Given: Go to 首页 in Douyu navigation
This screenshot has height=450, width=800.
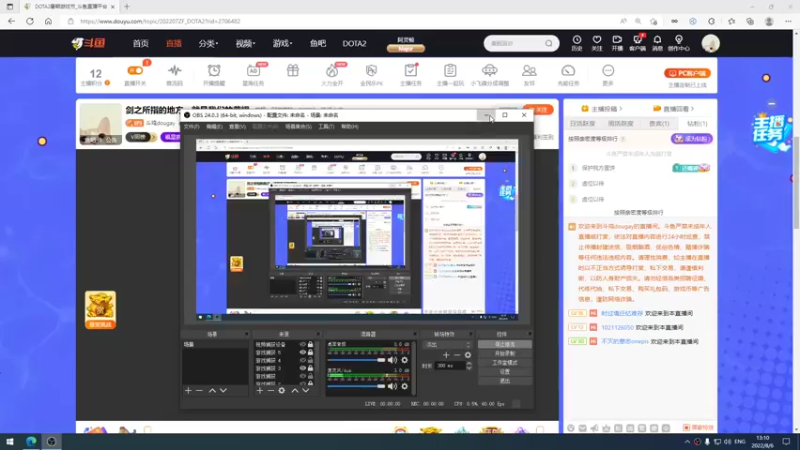Looking at the screenshot, I should pyautogui.click(x=140, y=43).
